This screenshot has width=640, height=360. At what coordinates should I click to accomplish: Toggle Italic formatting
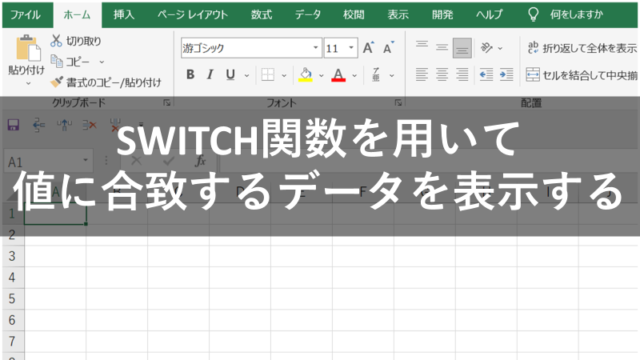(210, 75)
